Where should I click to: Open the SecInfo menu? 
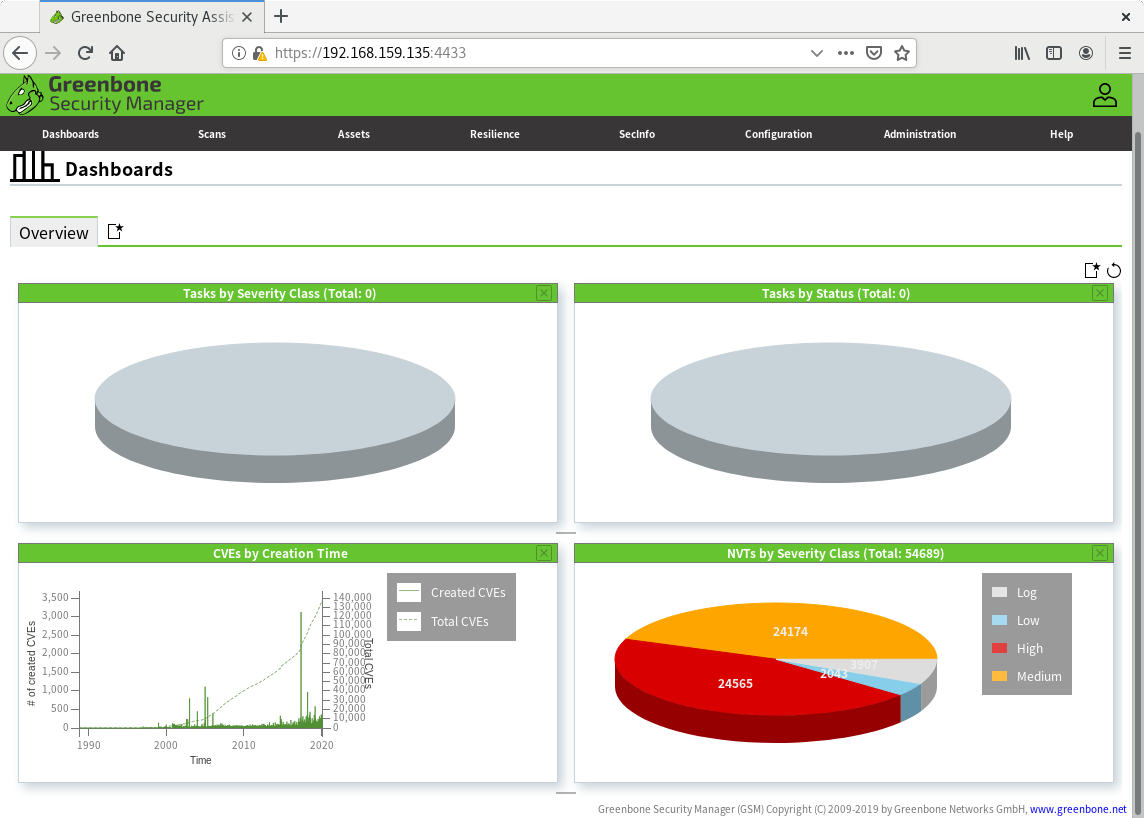coord(637,134)
